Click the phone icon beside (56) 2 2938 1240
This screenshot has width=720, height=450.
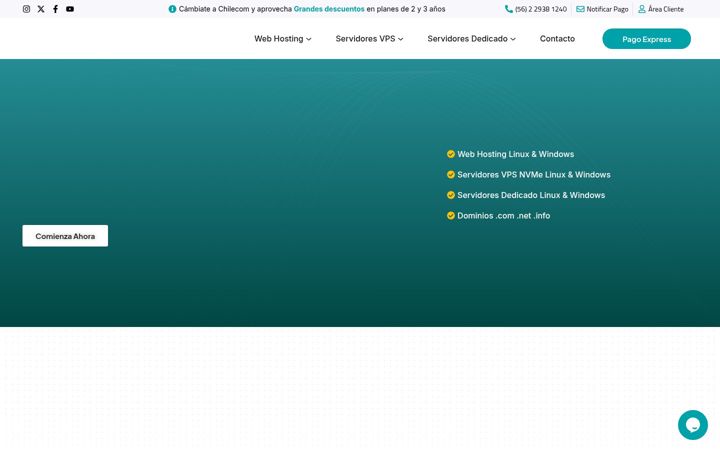[x=509, y=9]
